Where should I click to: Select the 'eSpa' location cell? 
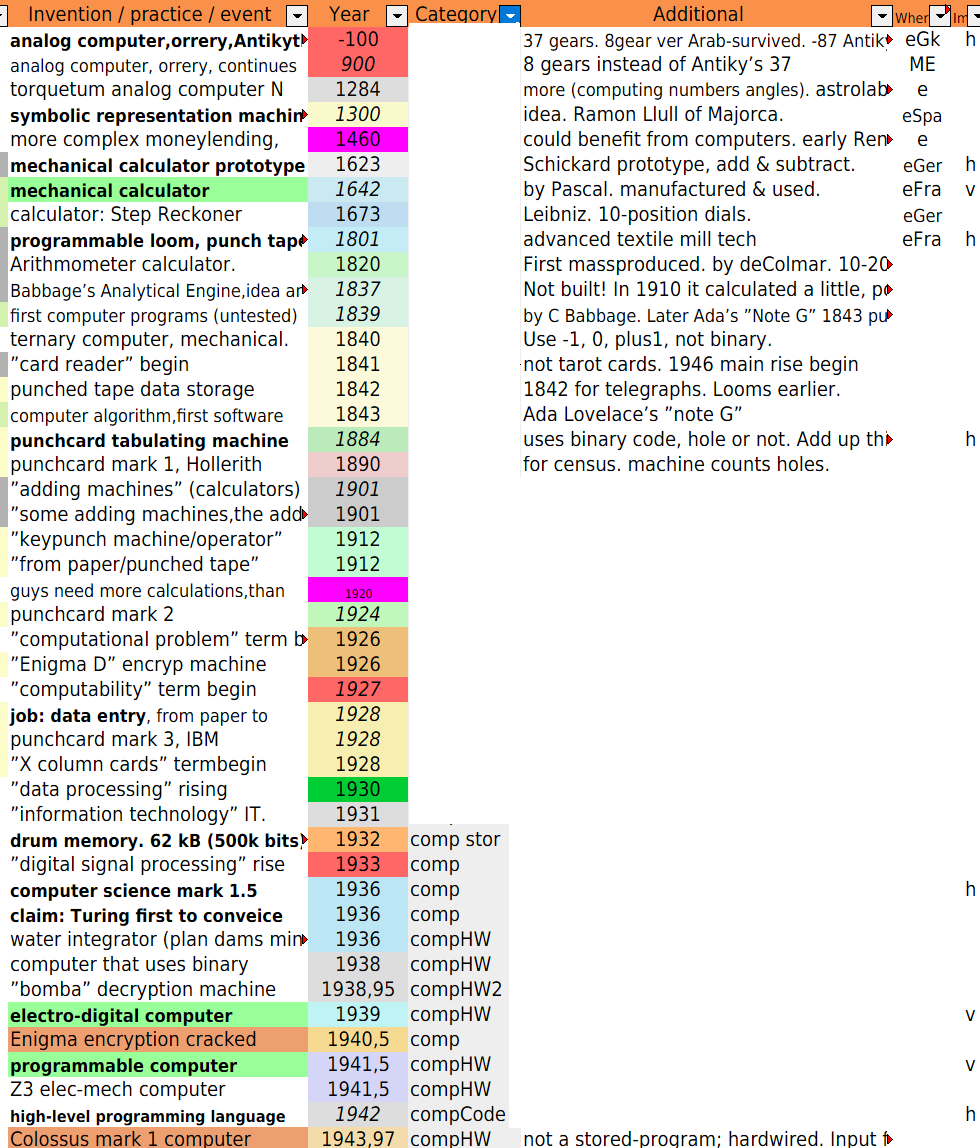[x=922, y=116]
